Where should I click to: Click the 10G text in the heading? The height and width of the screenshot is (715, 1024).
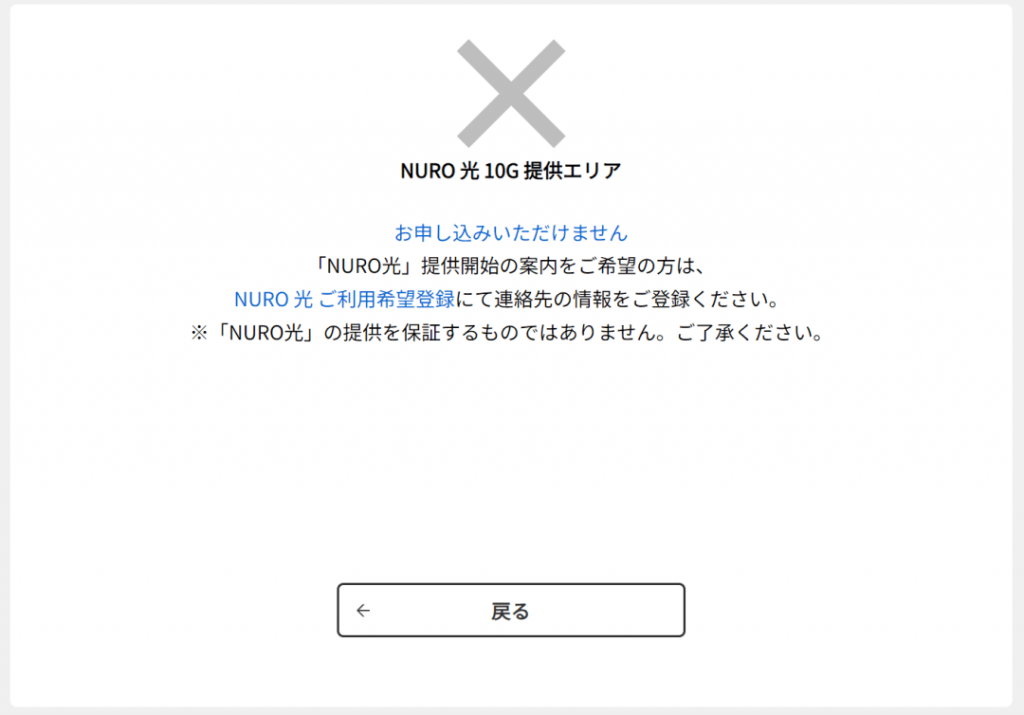point(502,170)
